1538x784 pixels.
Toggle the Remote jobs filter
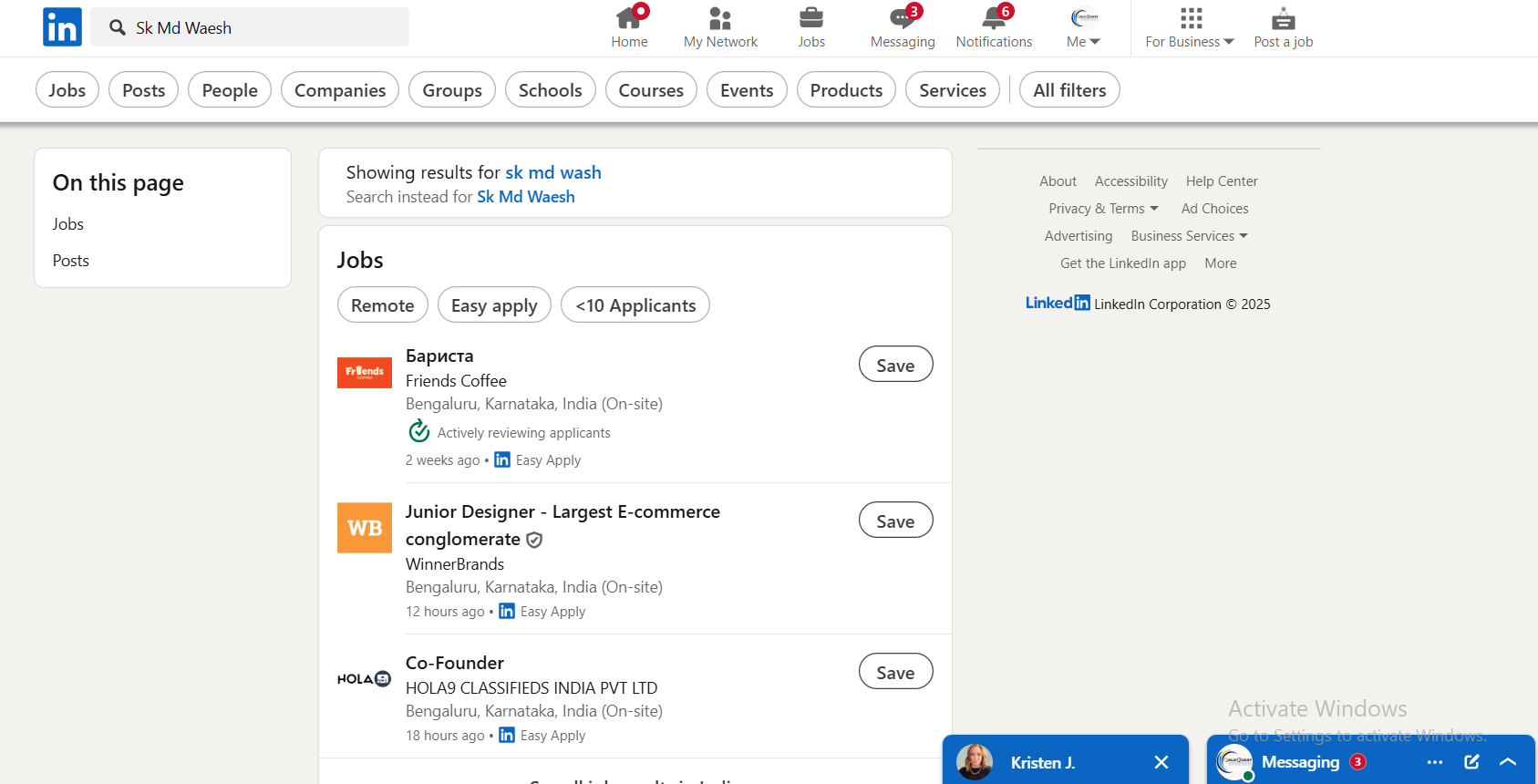click(382, 305)
